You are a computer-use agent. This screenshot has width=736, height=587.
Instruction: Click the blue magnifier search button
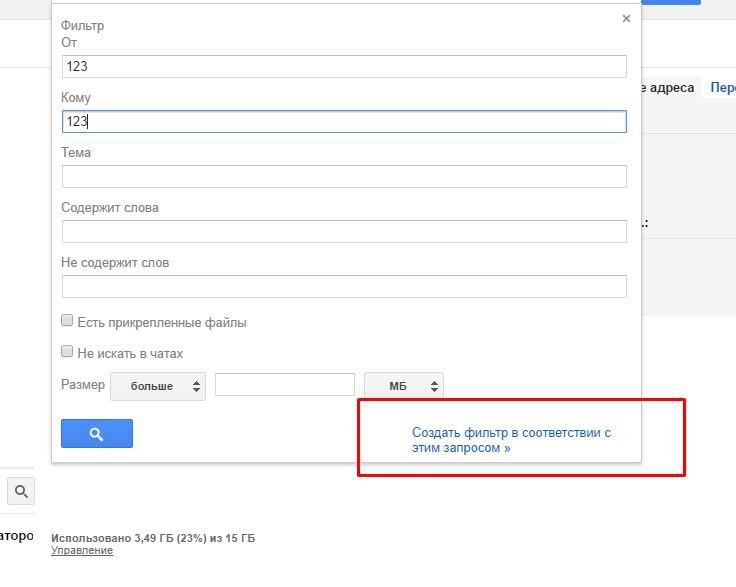point(97,434)
